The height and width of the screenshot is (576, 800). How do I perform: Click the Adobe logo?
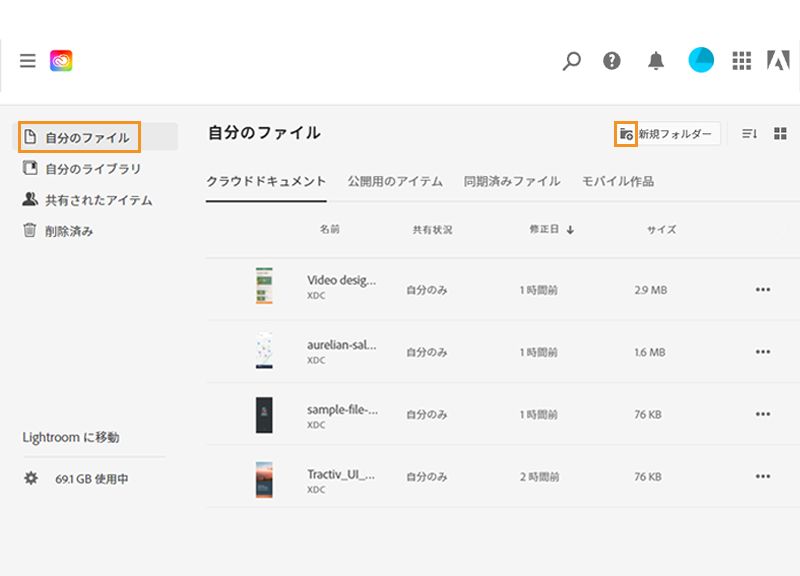(779, 61)
